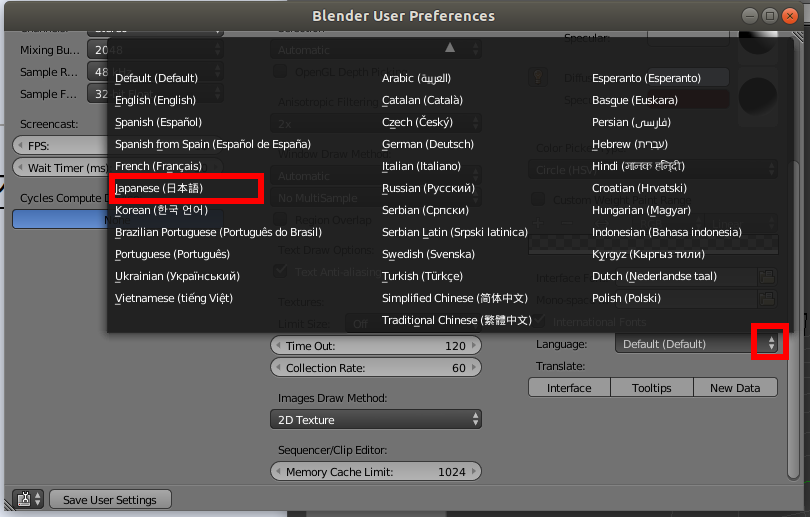The height and width of the screenshot is (517, 810).
Task: Decrease Collection Rate with left arrow
Action: (x=278, y=368)
